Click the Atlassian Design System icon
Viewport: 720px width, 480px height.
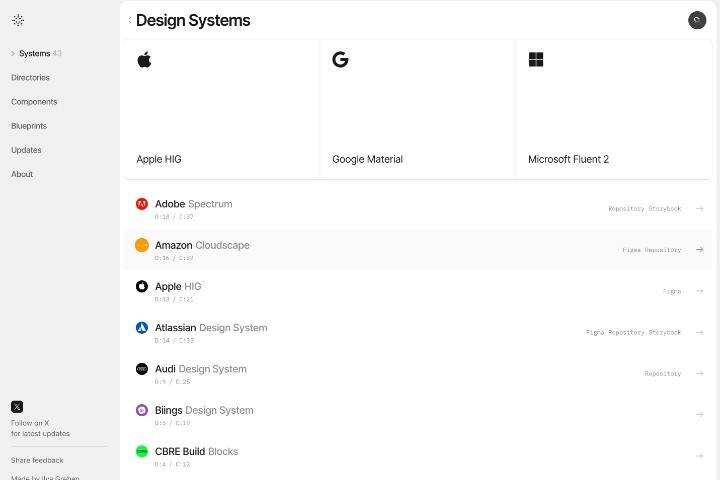142,328
